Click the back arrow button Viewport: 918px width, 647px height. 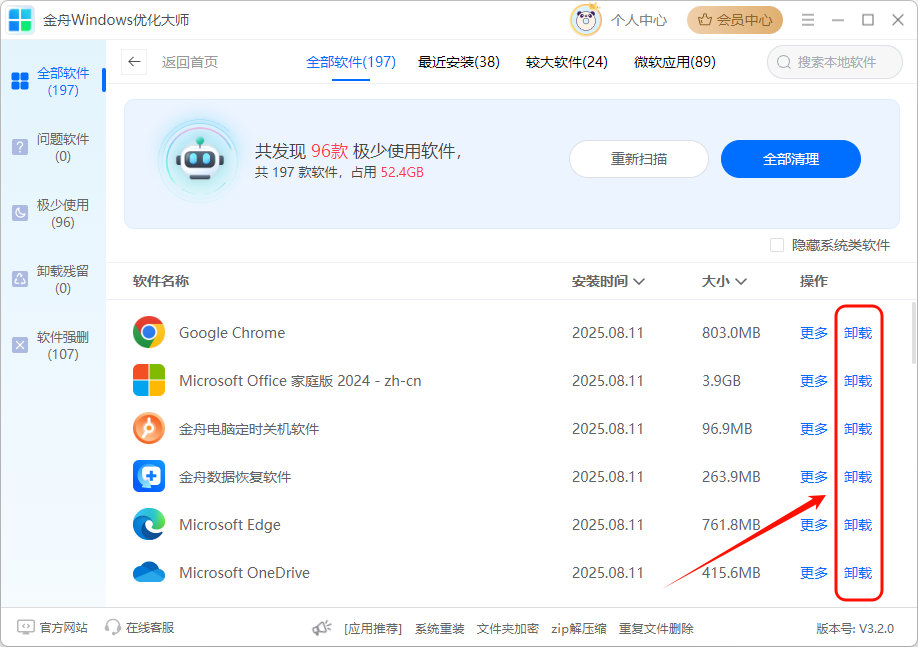[x=134, y=62]
